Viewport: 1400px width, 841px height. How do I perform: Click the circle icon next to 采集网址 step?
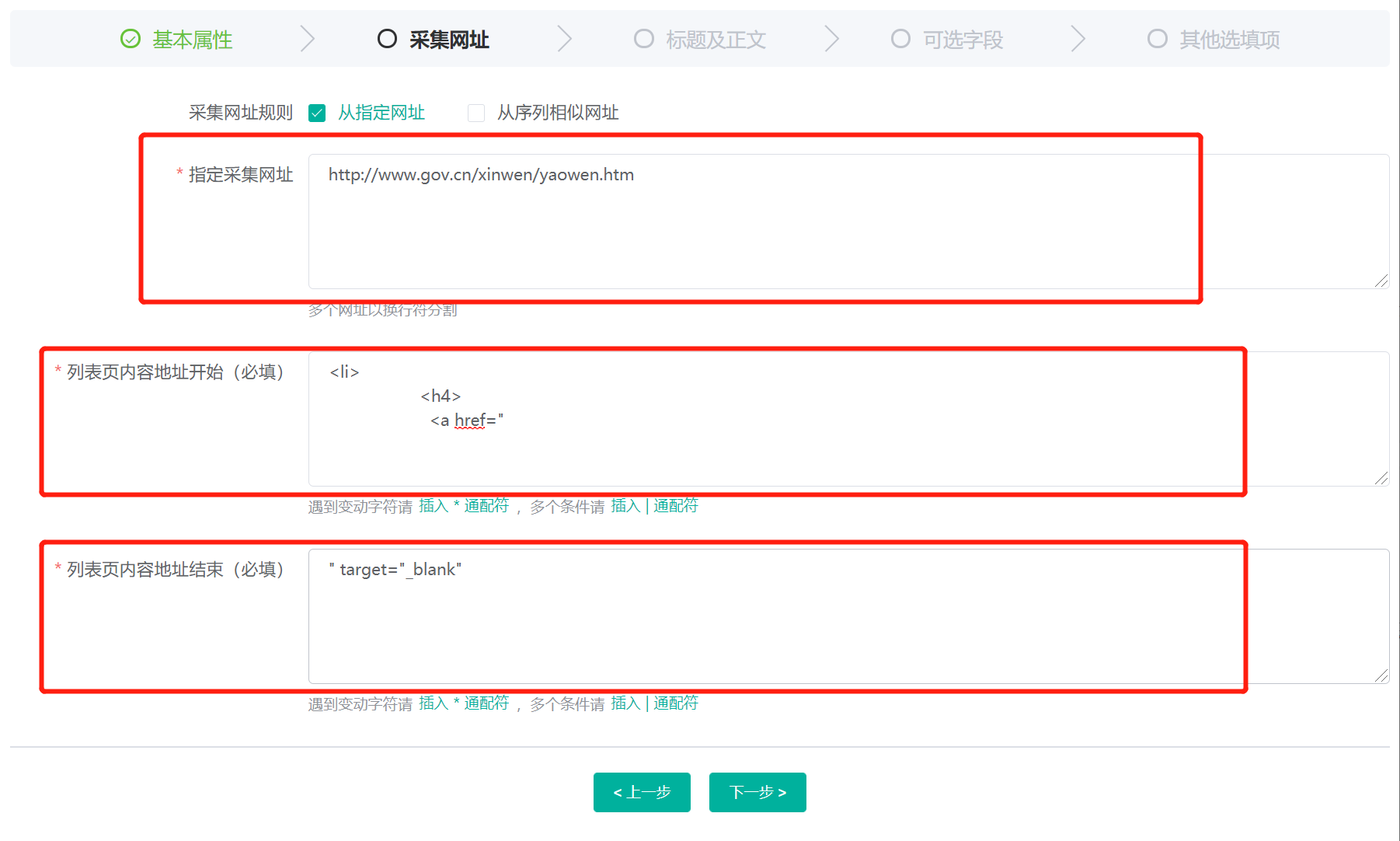[387, 39]
